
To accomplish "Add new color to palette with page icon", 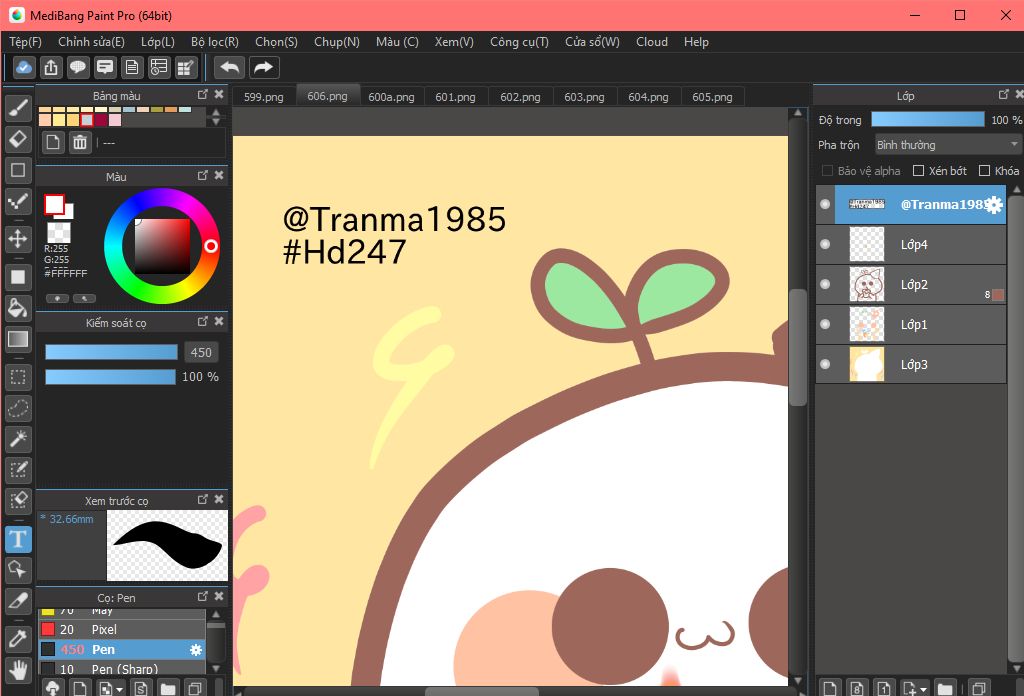I will [53, 142].
